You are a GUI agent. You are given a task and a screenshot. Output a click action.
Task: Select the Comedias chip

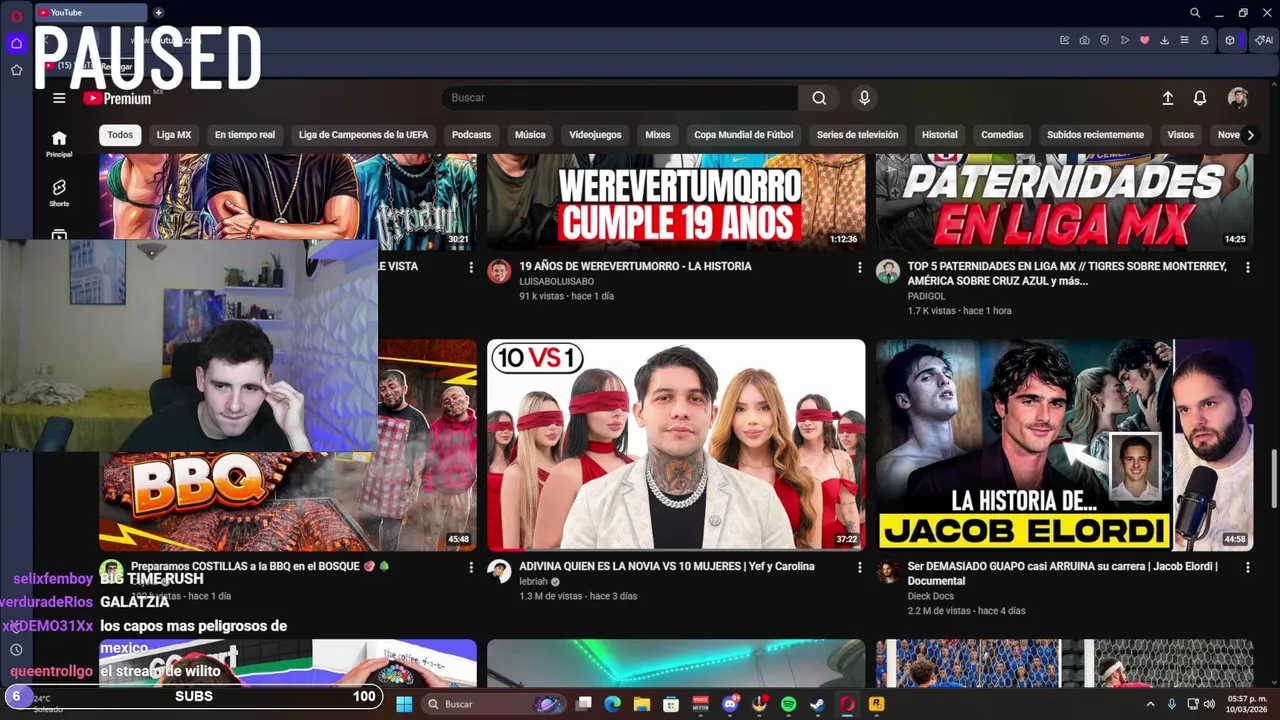point(1002,135)
